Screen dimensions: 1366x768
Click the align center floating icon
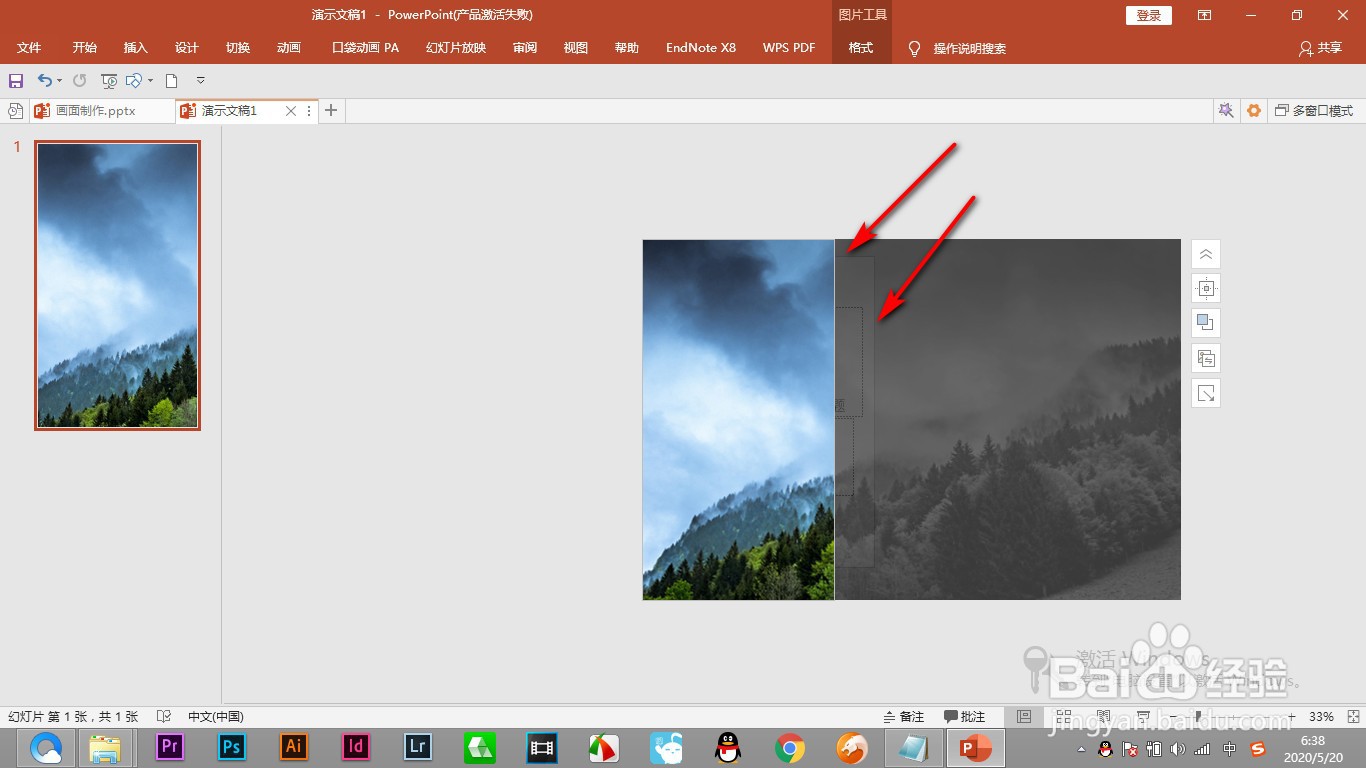click(x=1206, y=289)
